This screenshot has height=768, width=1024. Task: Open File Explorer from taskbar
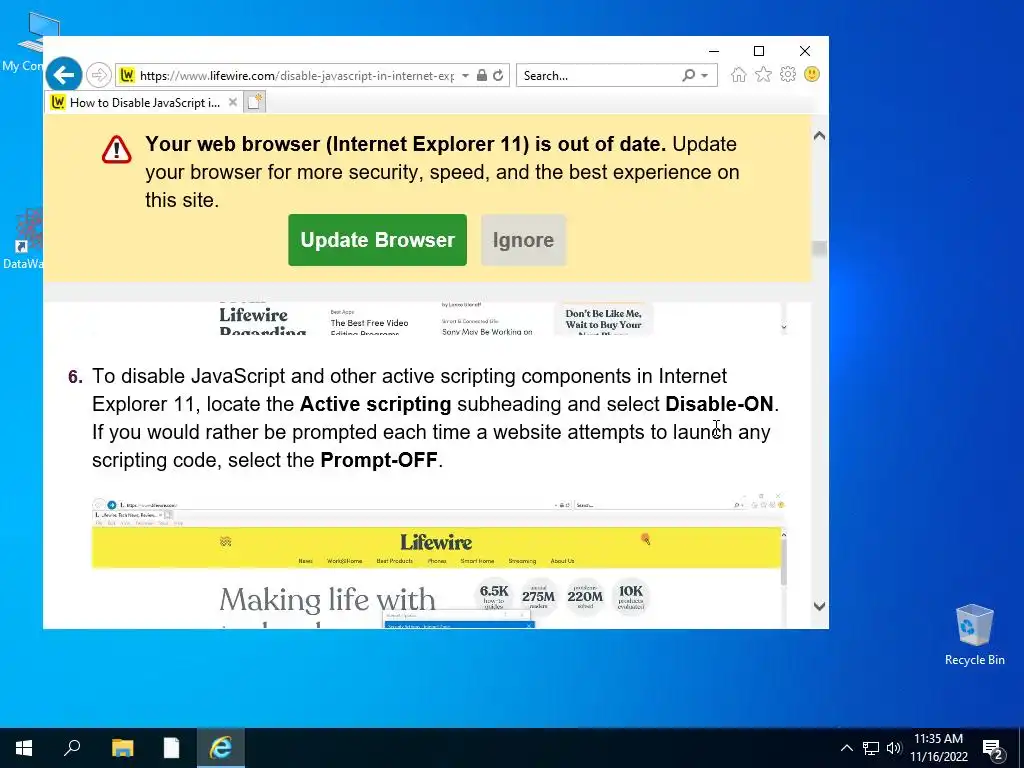pos(122,748)
